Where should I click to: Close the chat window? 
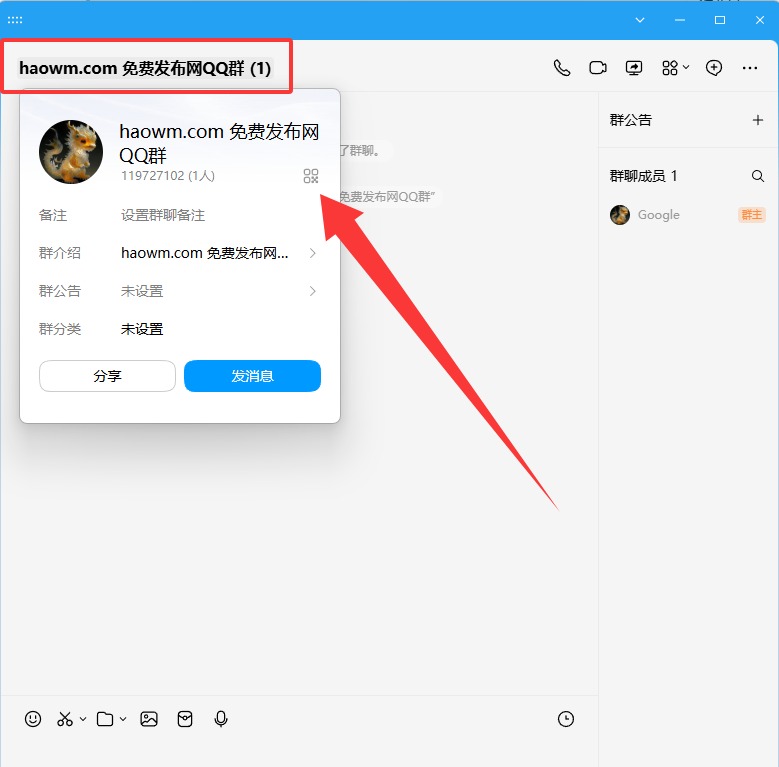pos(760,20)
